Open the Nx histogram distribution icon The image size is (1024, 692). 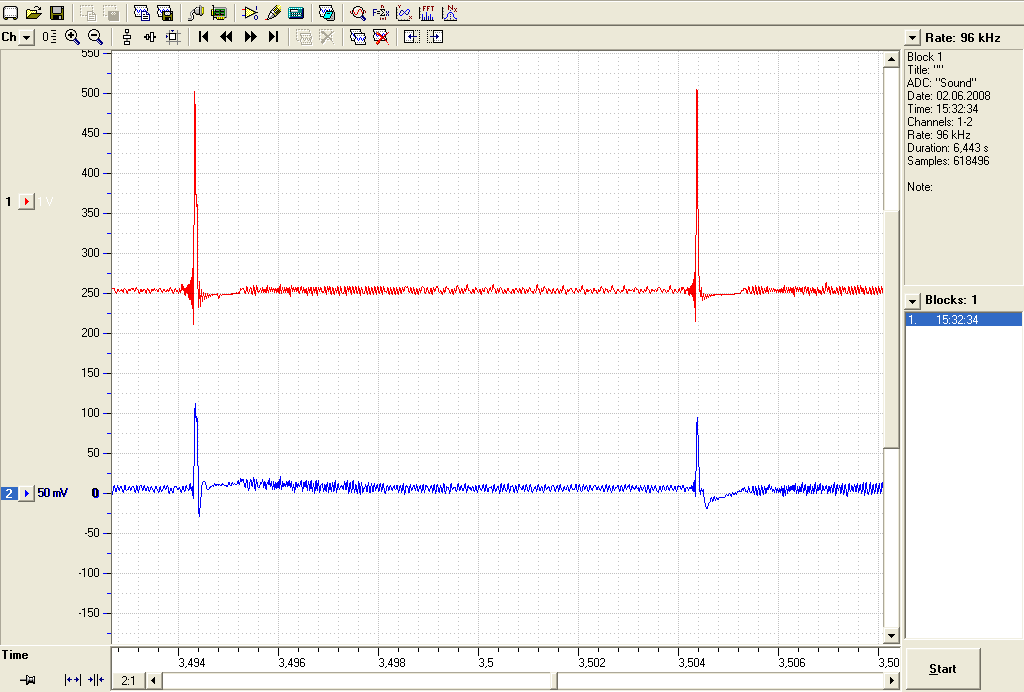point(449,12)
